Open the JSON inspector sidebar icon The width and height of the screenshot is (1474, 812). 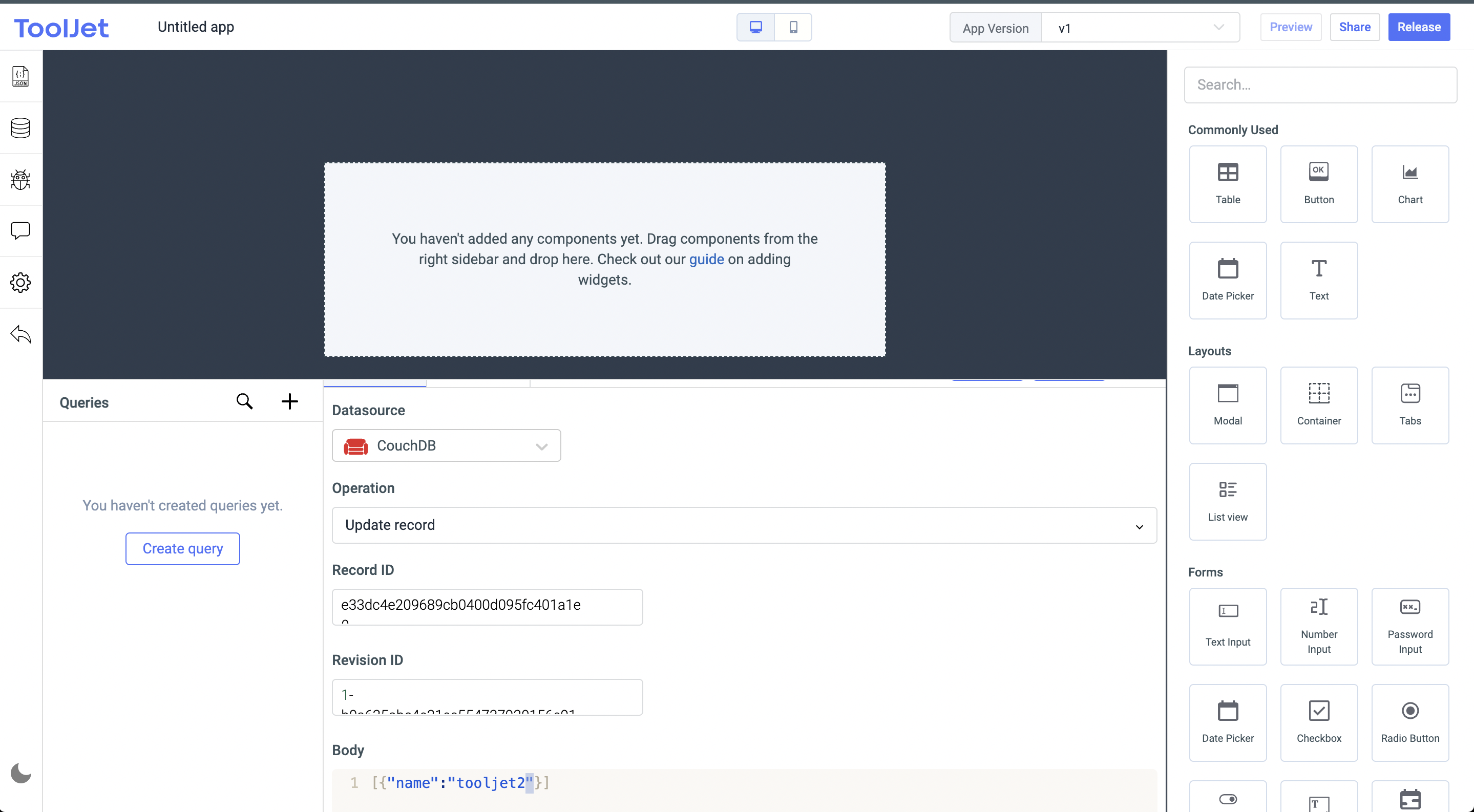click(x=20, y=76)
